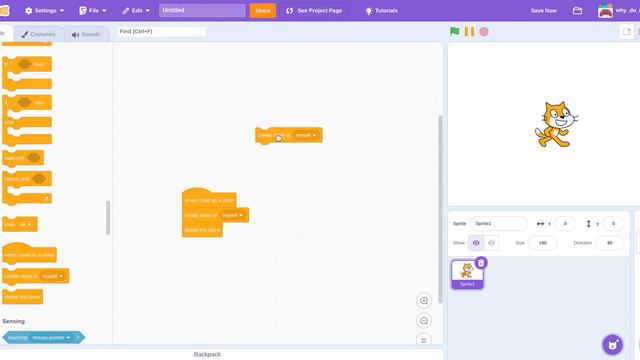Click Save Now
Viewport: 640px width, 360px height.
click(x=544, y=11)
